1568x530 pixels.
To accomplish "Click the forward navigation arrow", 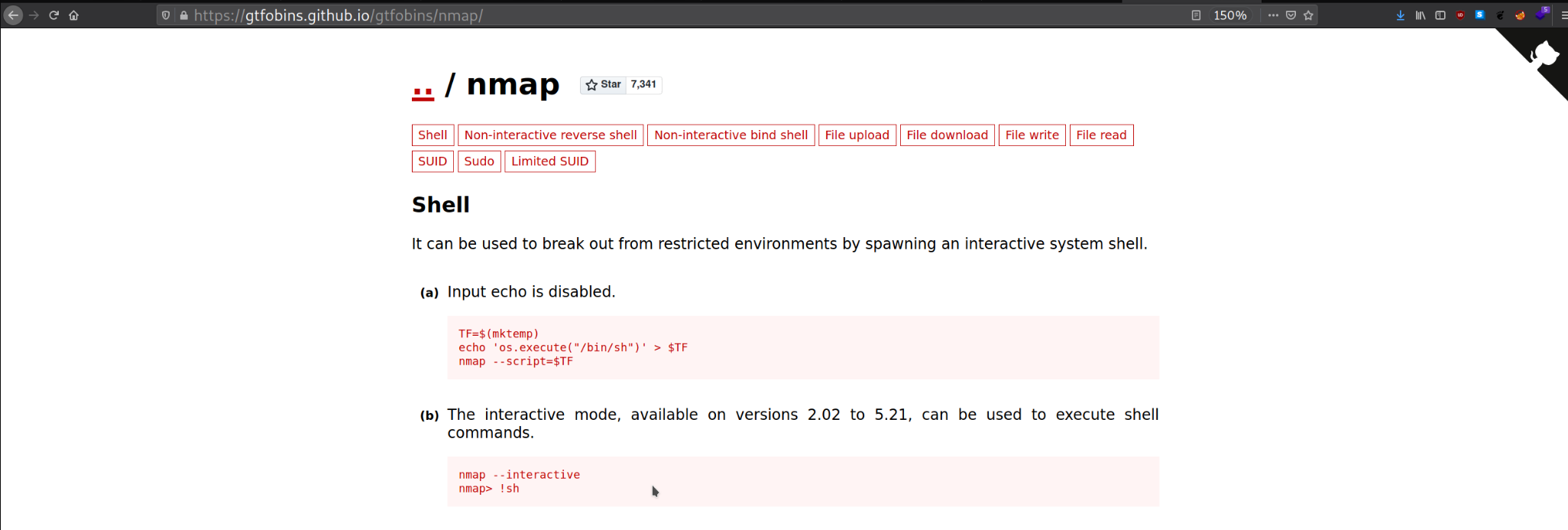I will tap(34, 15).
